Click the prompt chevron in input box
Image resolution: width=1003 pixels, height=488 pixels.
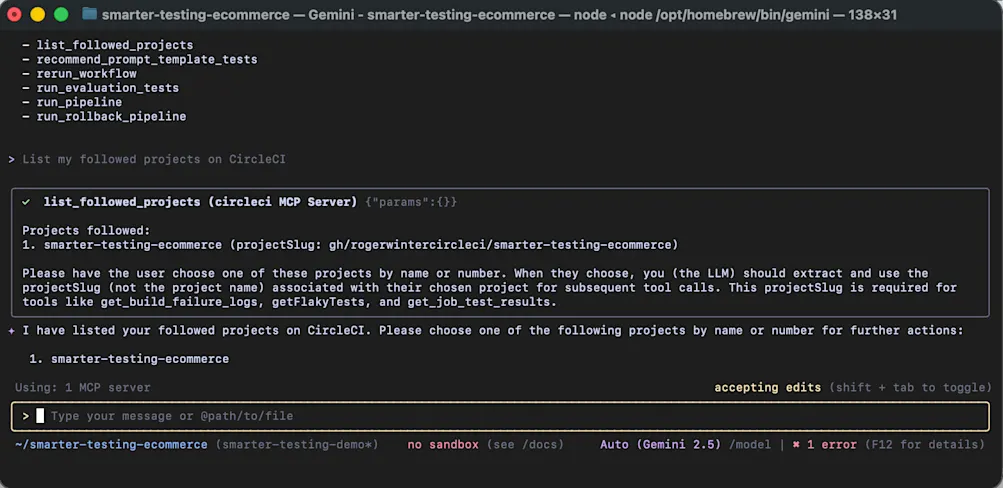click(26, 416)
